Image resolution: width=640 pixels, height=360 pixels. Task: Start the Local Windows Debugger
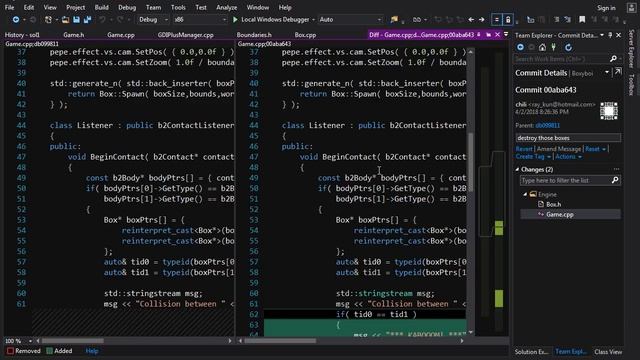(271, 20)
